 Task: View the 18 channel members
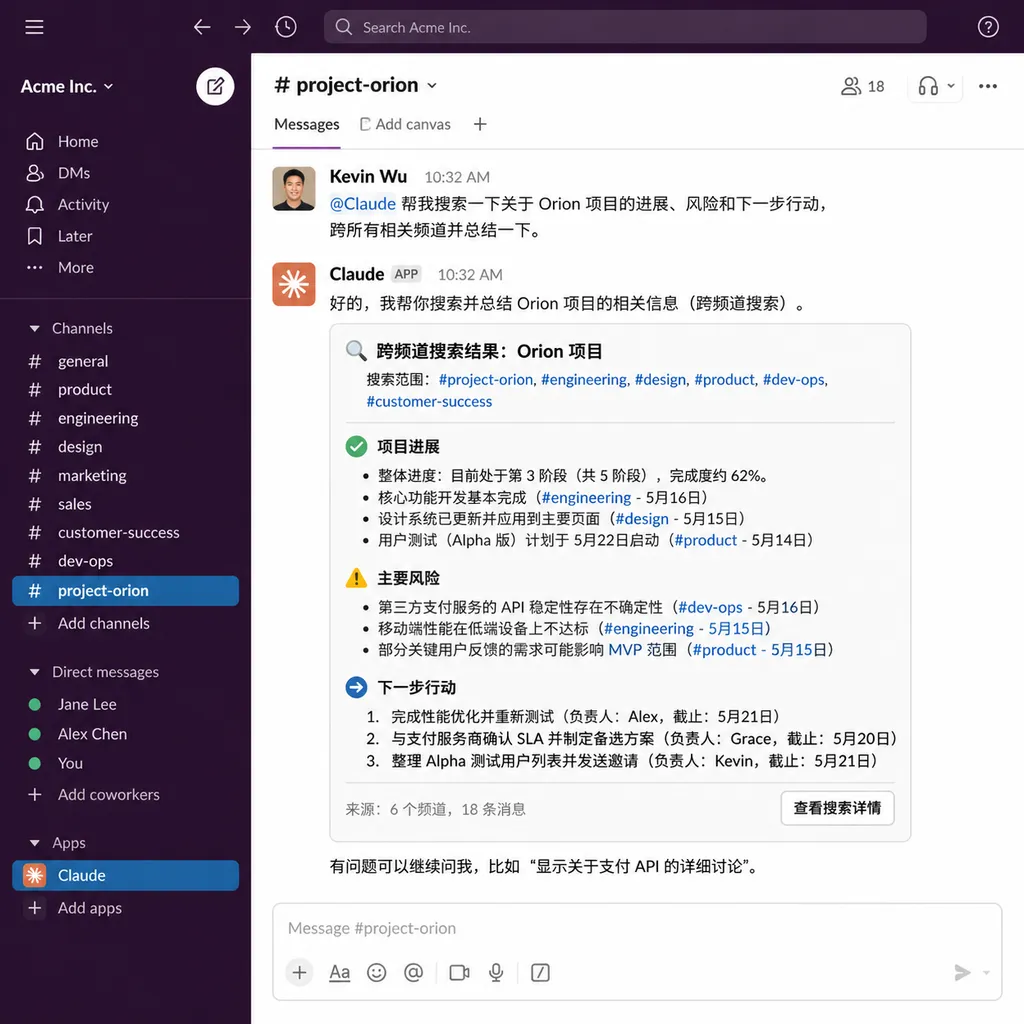[862, 86]
